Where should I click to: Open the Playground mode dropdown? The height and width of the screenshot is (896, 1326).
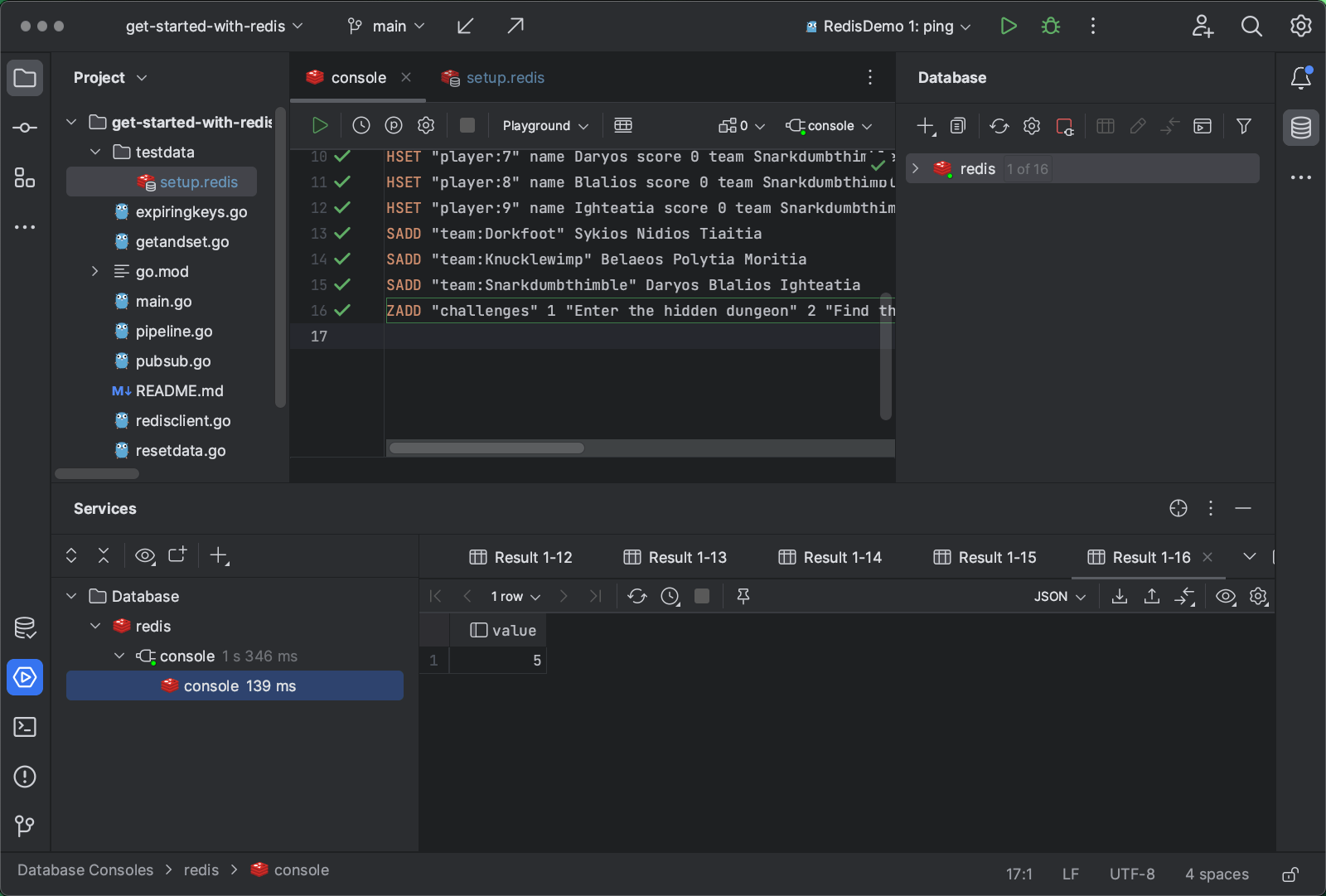point(544,126)
